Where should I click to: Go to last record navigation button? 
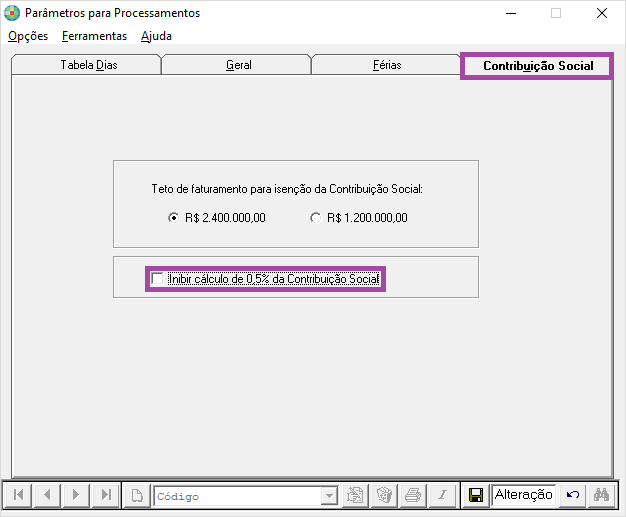106,495
